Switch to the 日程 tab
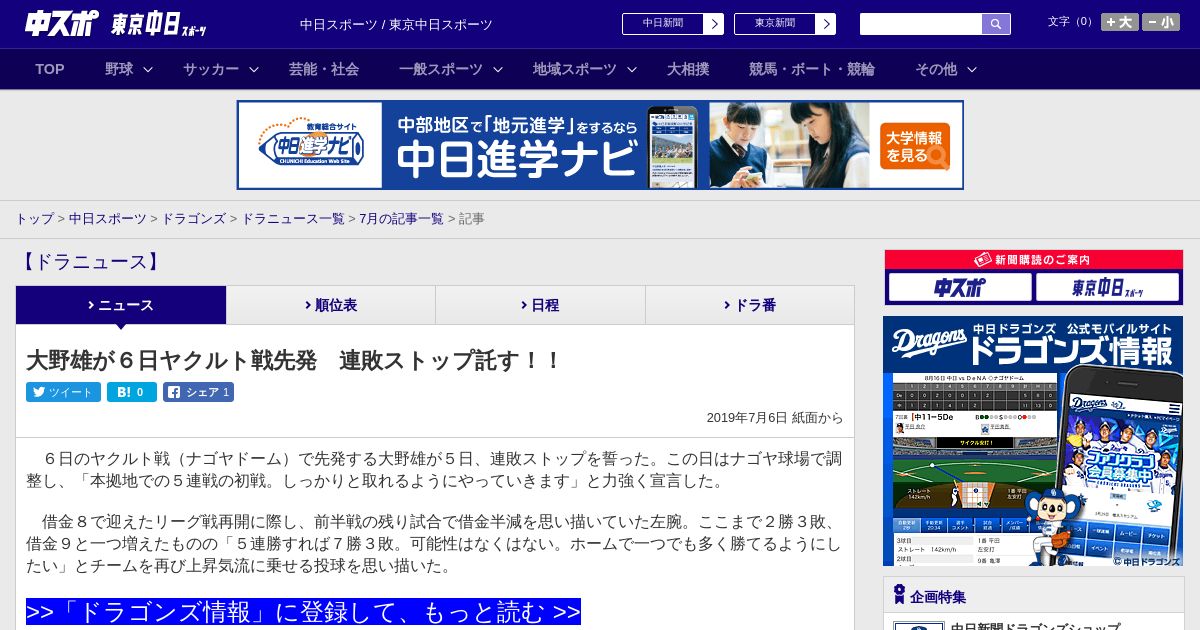Viewport: 1200px width, 630px height. 540,305
